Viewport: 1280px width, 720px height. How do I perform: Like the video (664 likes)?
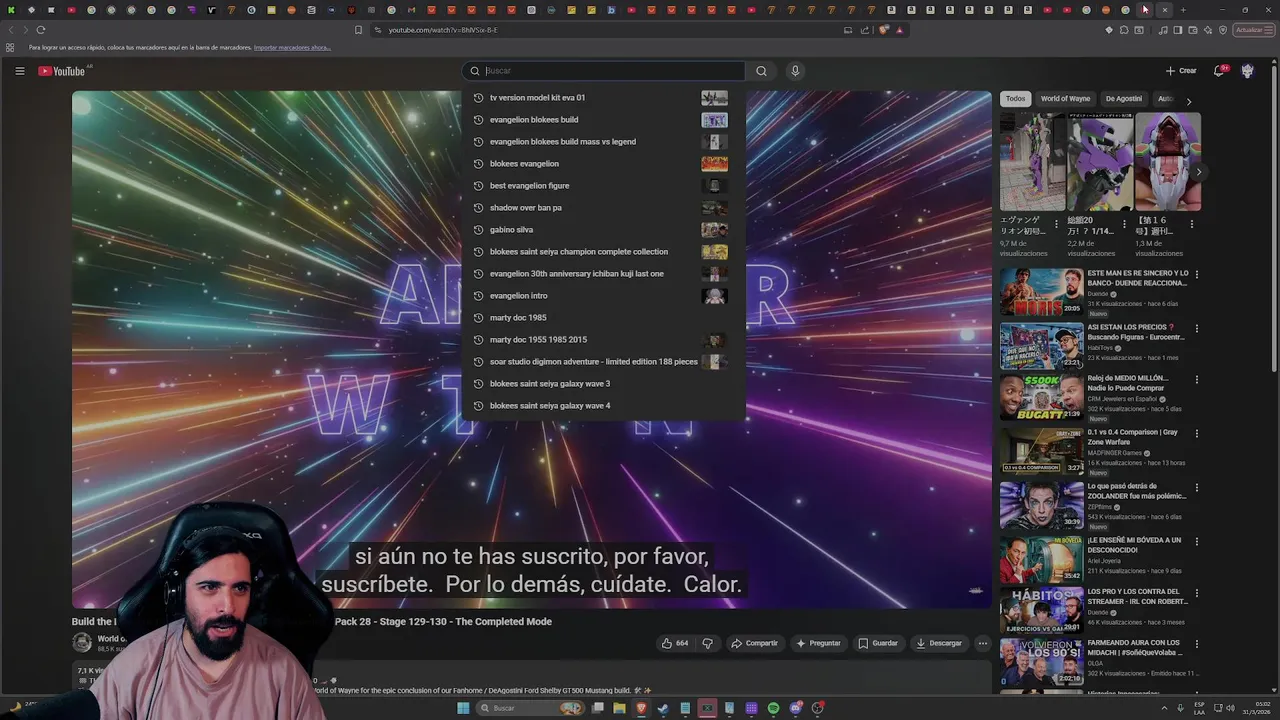click(x=674, y=643)
